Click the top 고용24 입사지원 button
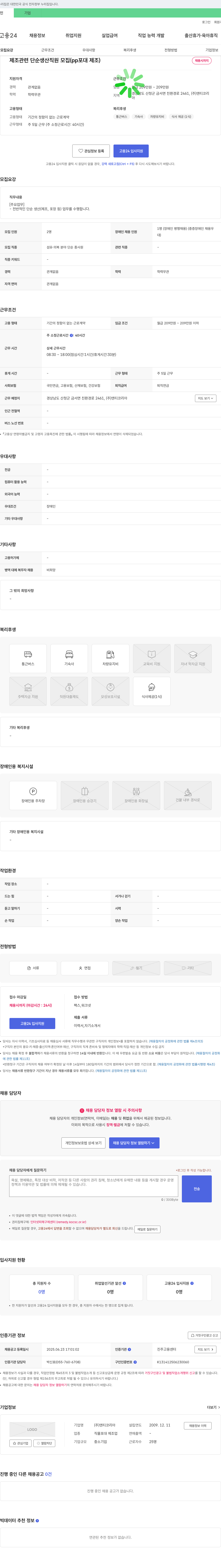This screenshot has width=221, height=1568. point(131,151)
